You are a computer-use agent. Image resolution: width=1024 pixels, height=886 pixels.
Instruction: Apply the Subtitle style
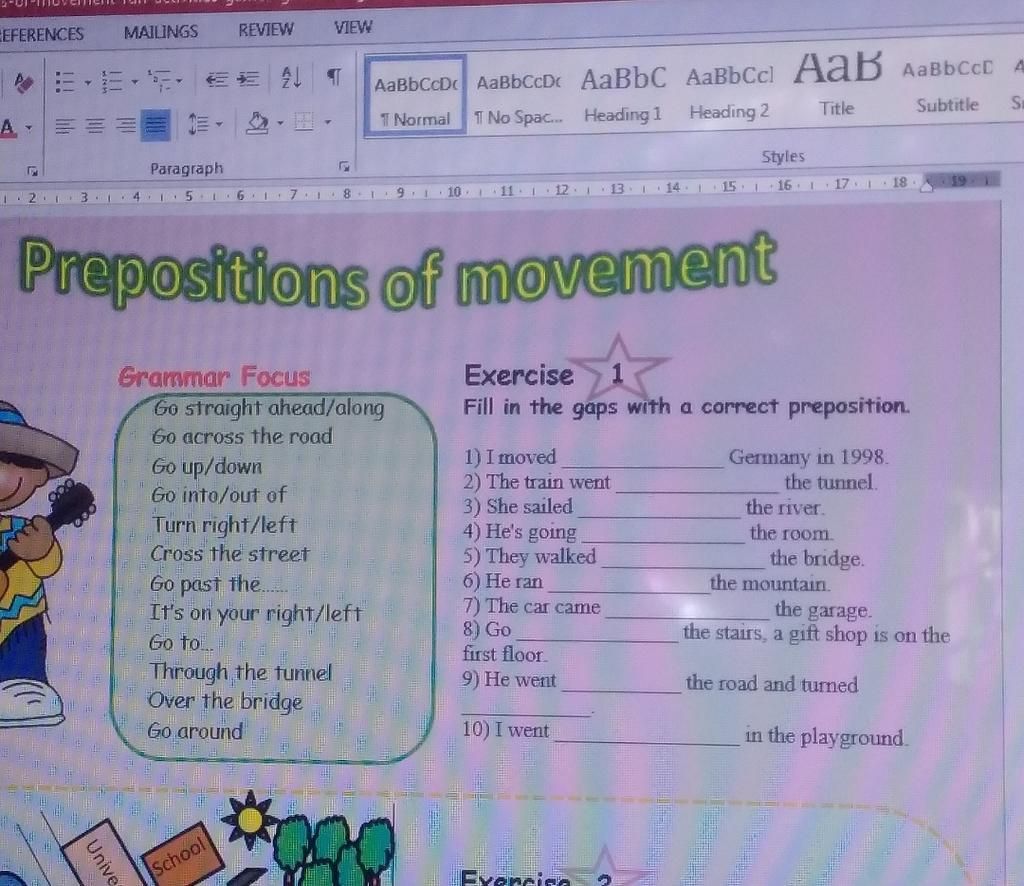(947, 86)
